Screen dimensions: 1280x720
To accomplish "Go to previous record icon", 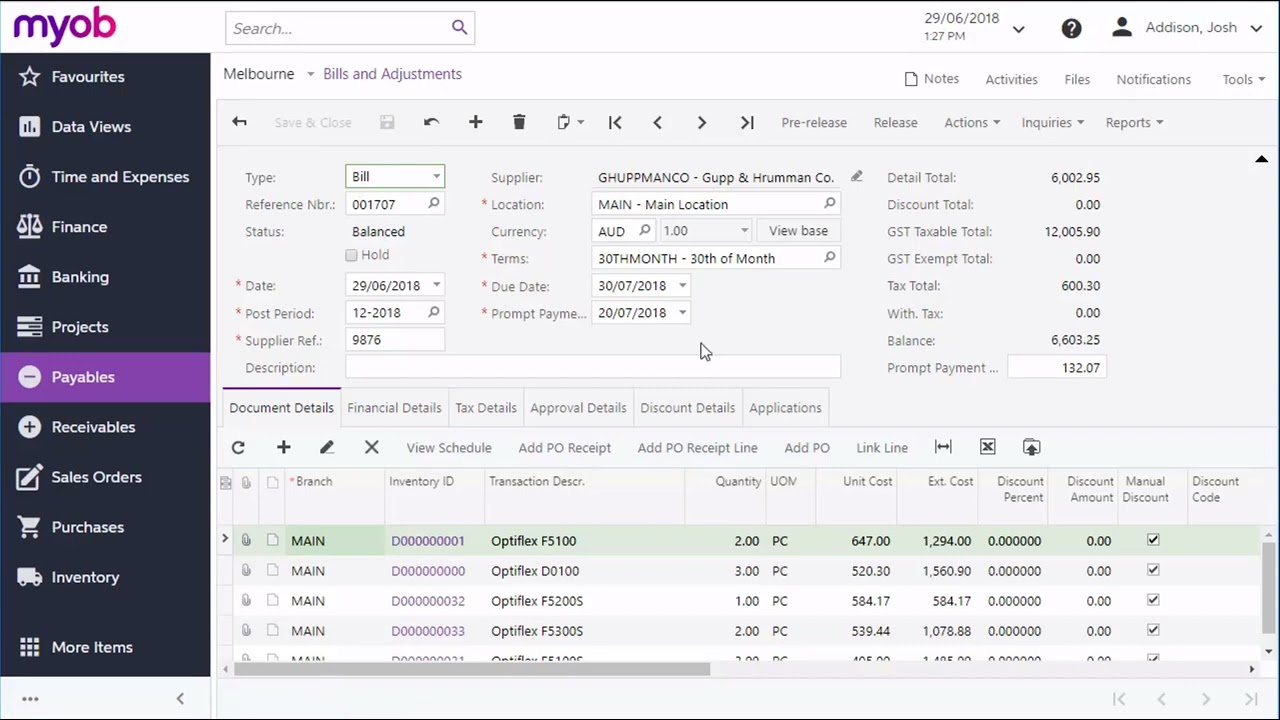I will click(x=657, y=122).
